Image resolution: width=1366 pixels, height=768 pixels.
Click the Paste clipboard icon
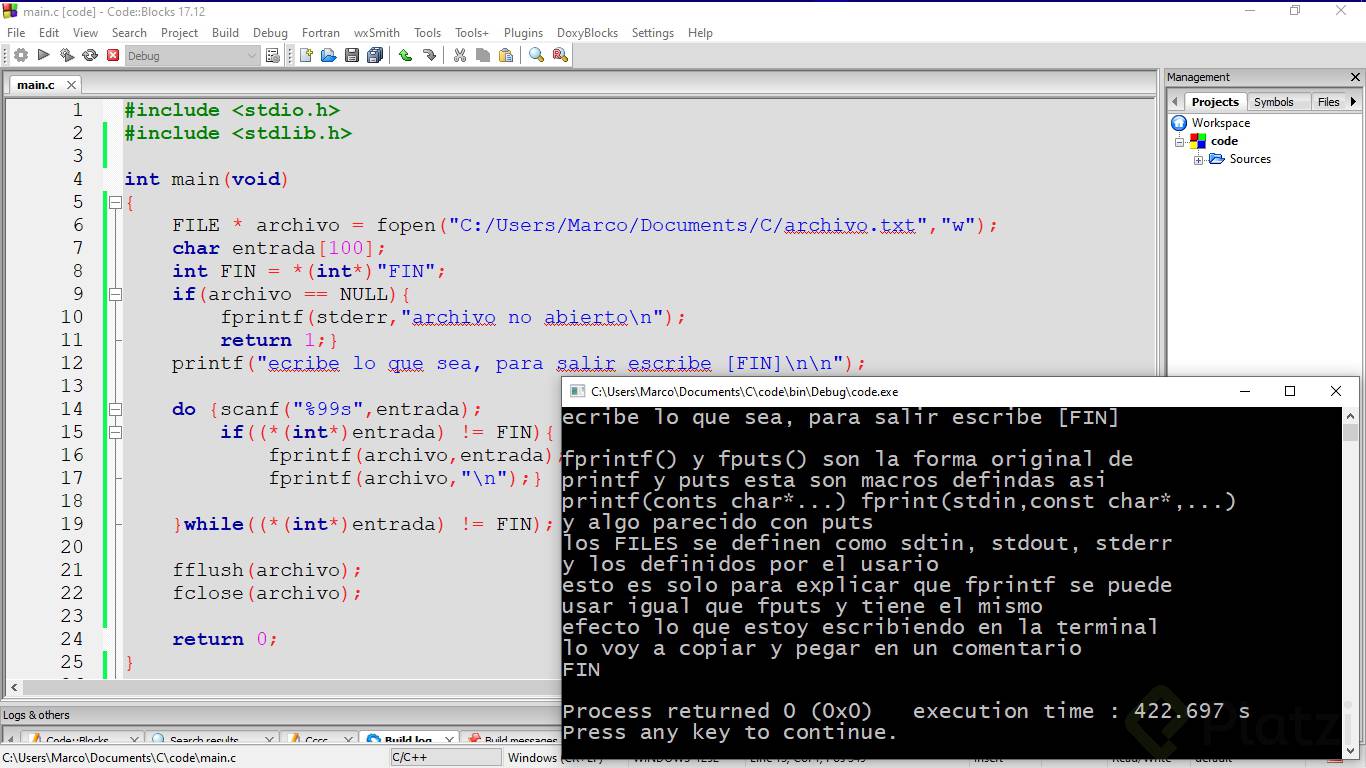(506, 56)
